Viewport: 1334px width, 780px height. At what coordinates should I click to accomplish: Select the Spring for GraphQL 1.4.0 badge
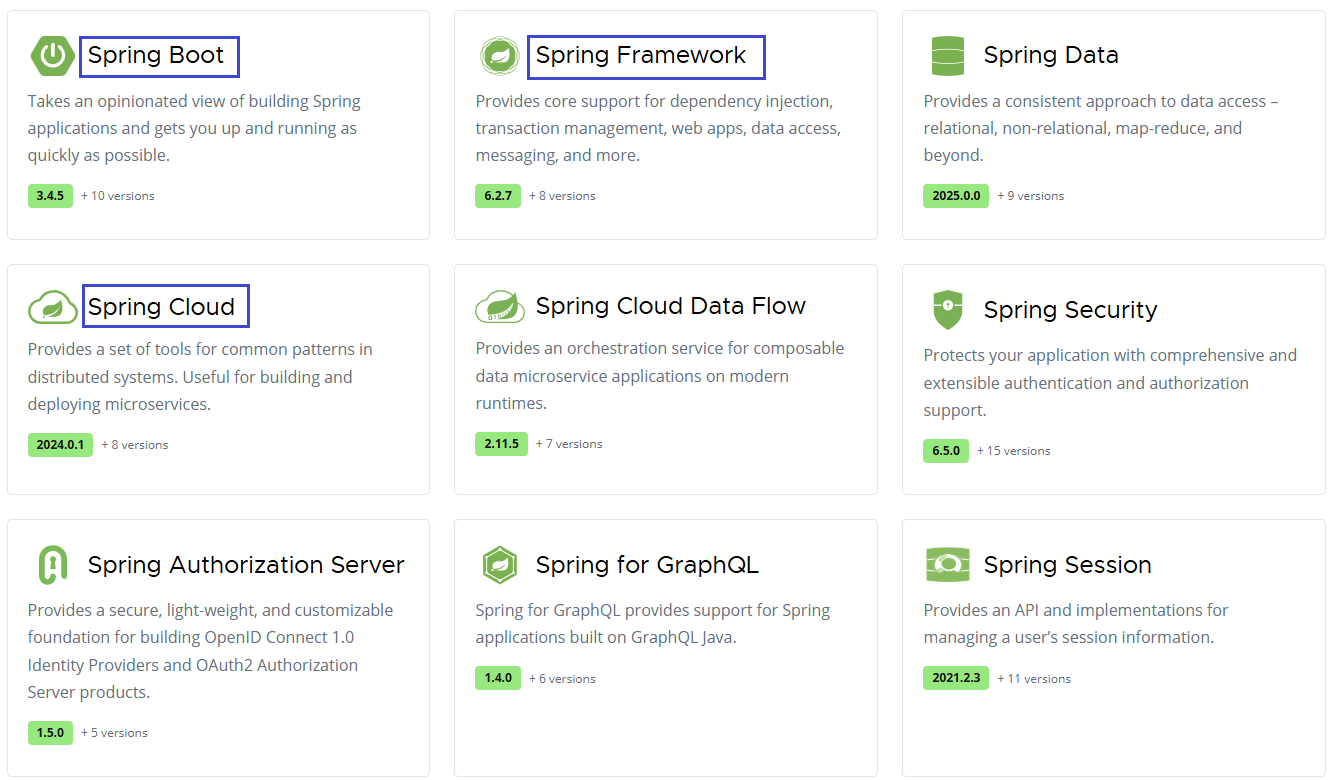(498, 679)
